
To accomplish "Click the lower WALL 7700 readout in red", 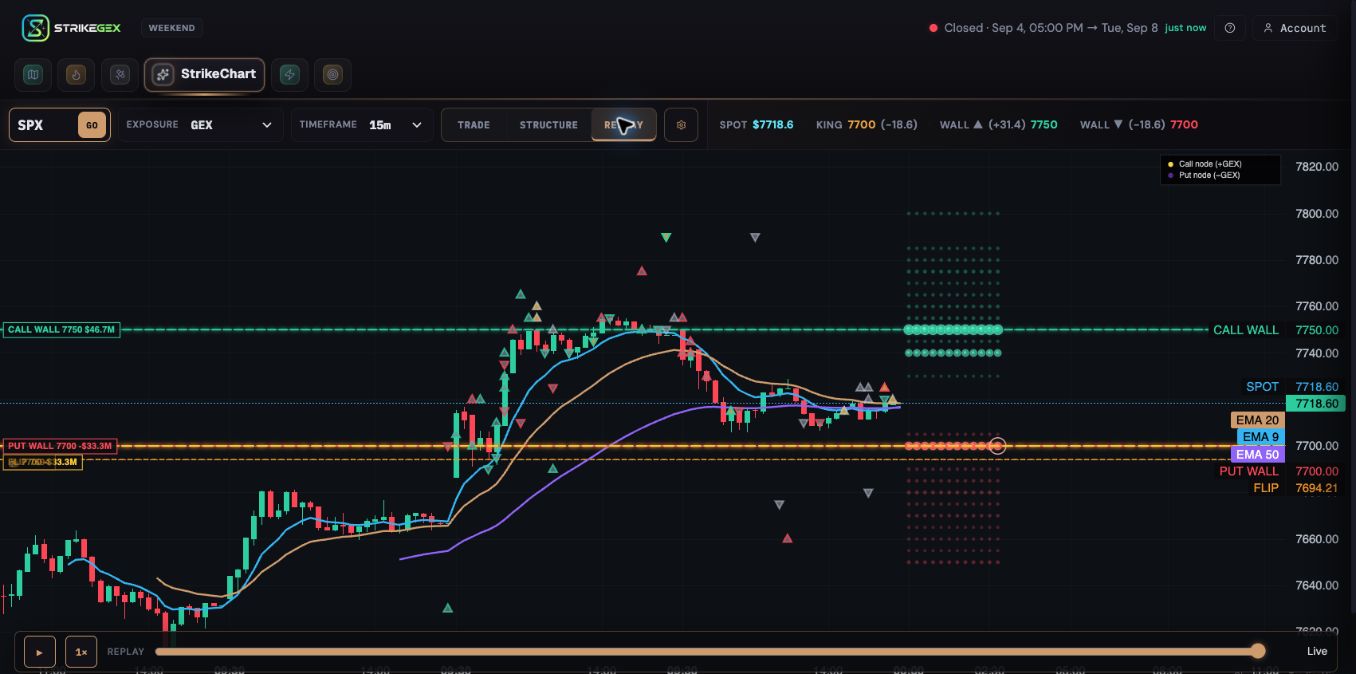I will tap(1139, 125).
